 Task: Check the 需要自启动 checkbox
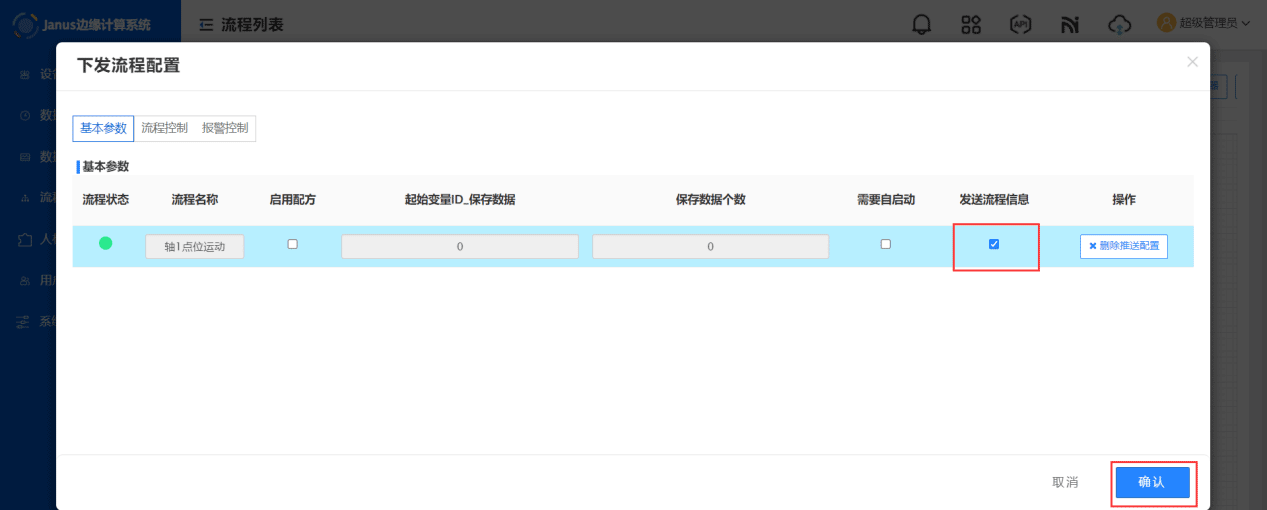point(885,244)
